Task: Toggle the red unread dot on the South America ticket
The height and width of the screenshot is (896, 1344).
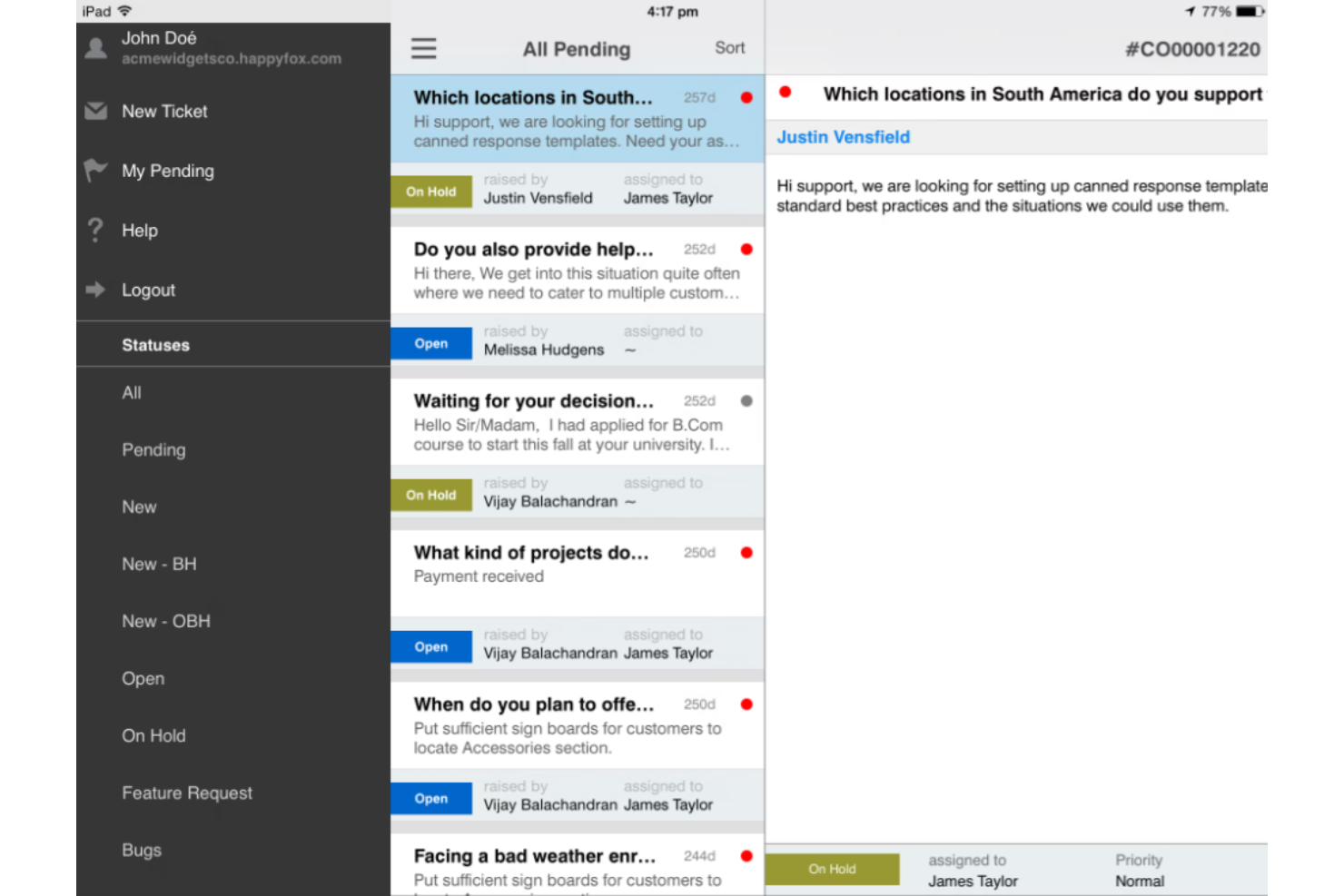Action: [x=746, y=95]
